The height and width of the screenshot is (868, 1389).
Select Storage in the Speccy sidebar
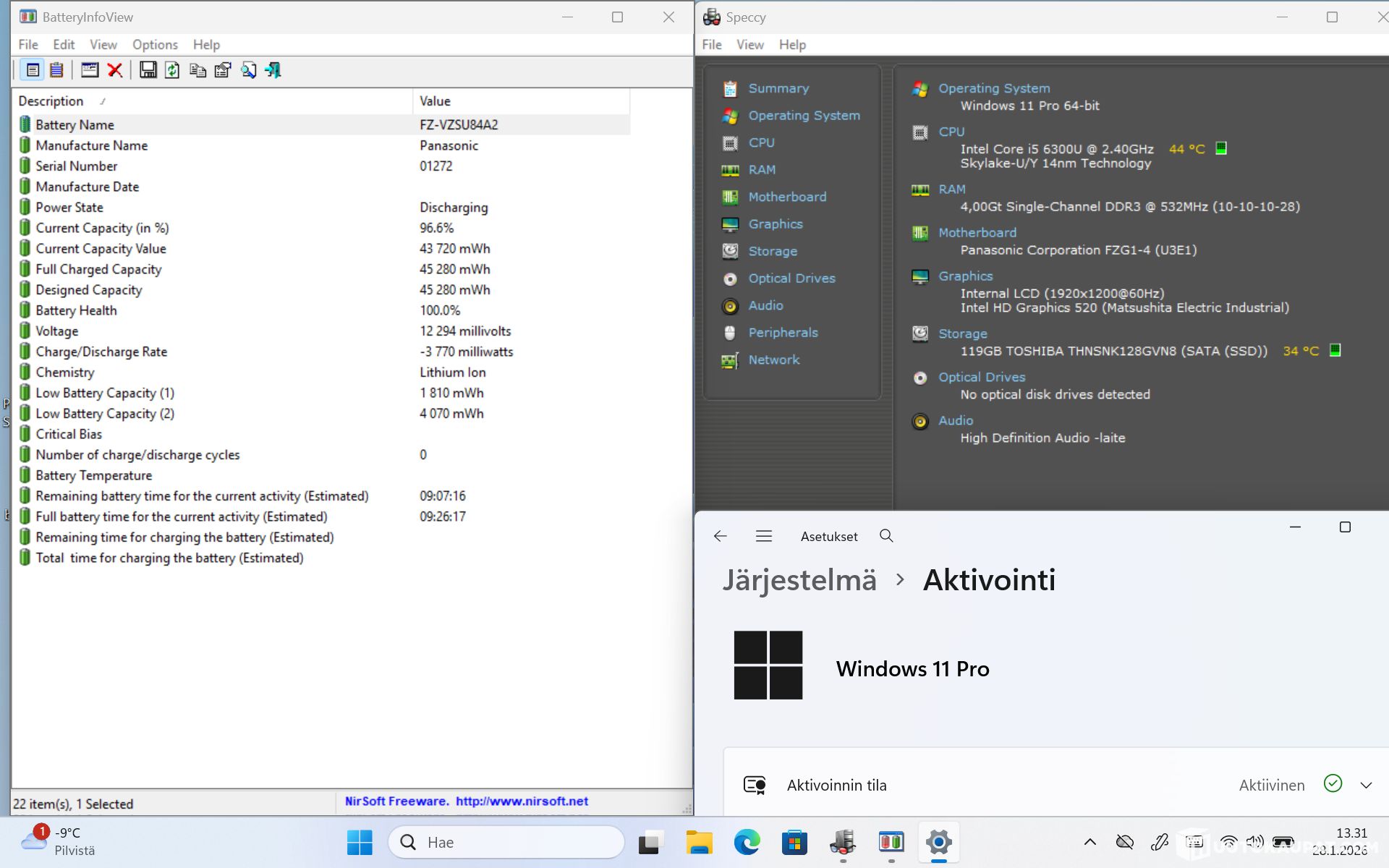point(772,251)
